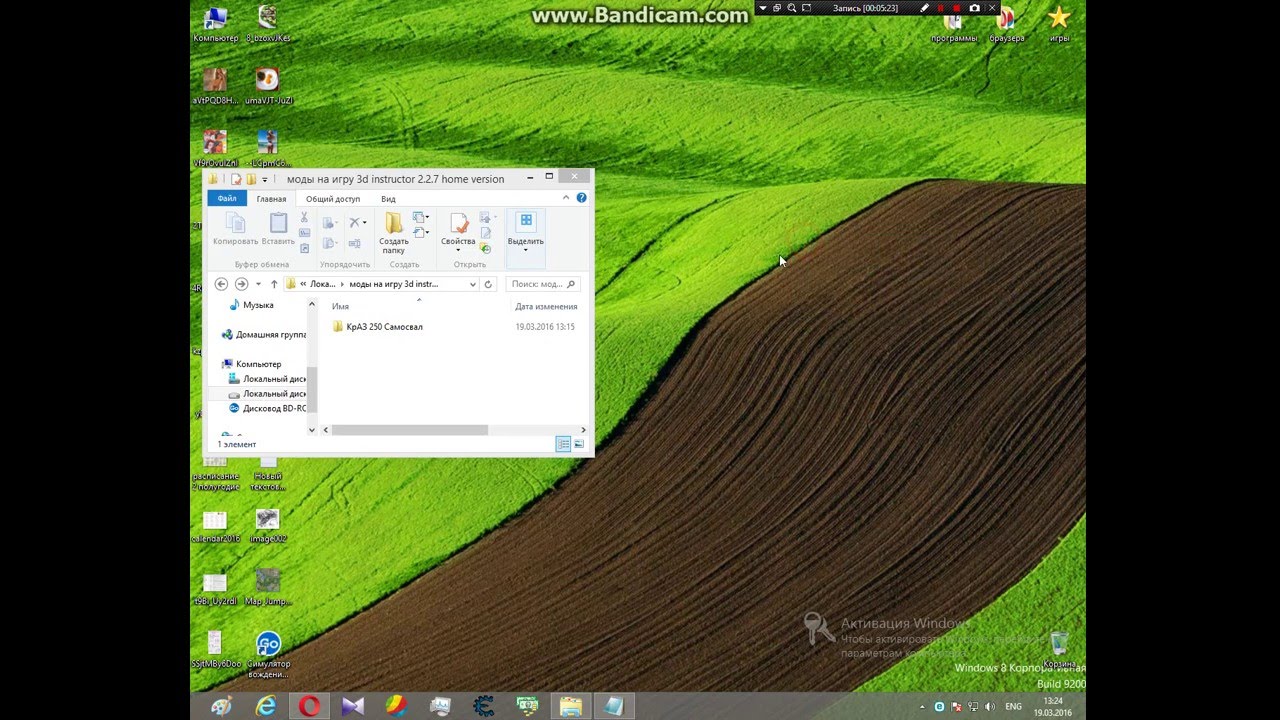Open the Компьютер desktop icon
The width and height of the screenshot is (1280, 720).
pyautogui.click(x=215, y=24)
